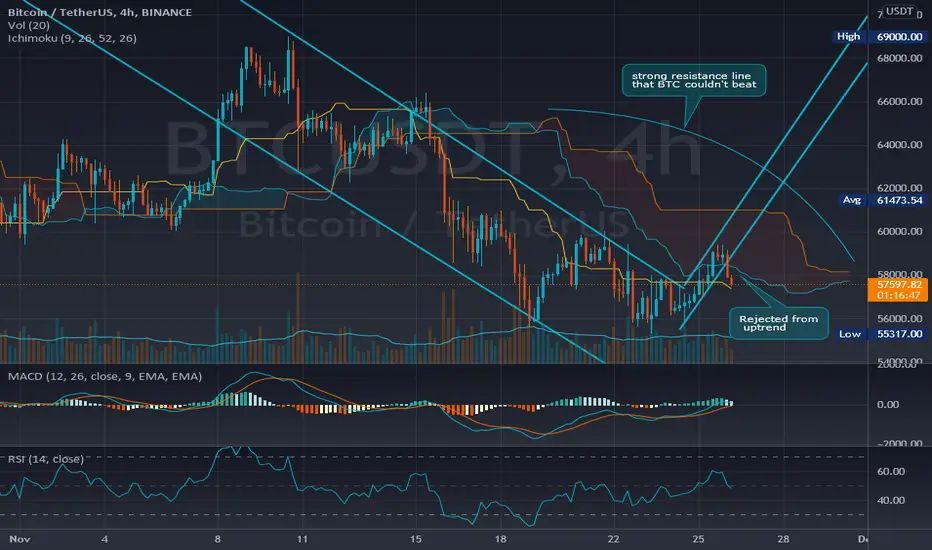Image resolution: width=932 pixels, height=550 pixels.
Task: Click the 68000.00 price axis value
Action: coord(899,58)
